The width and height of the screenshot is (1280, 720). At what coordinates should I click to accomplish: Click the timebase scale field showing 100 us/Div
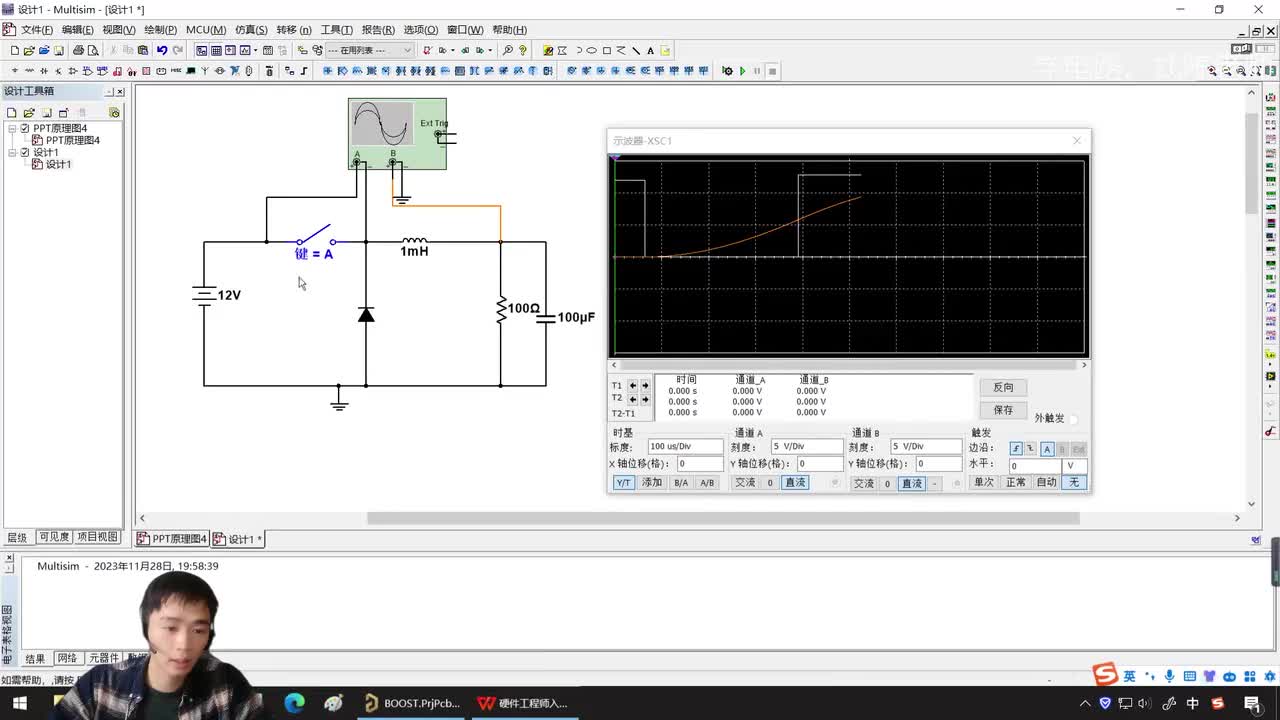click(x=684, y=447)
